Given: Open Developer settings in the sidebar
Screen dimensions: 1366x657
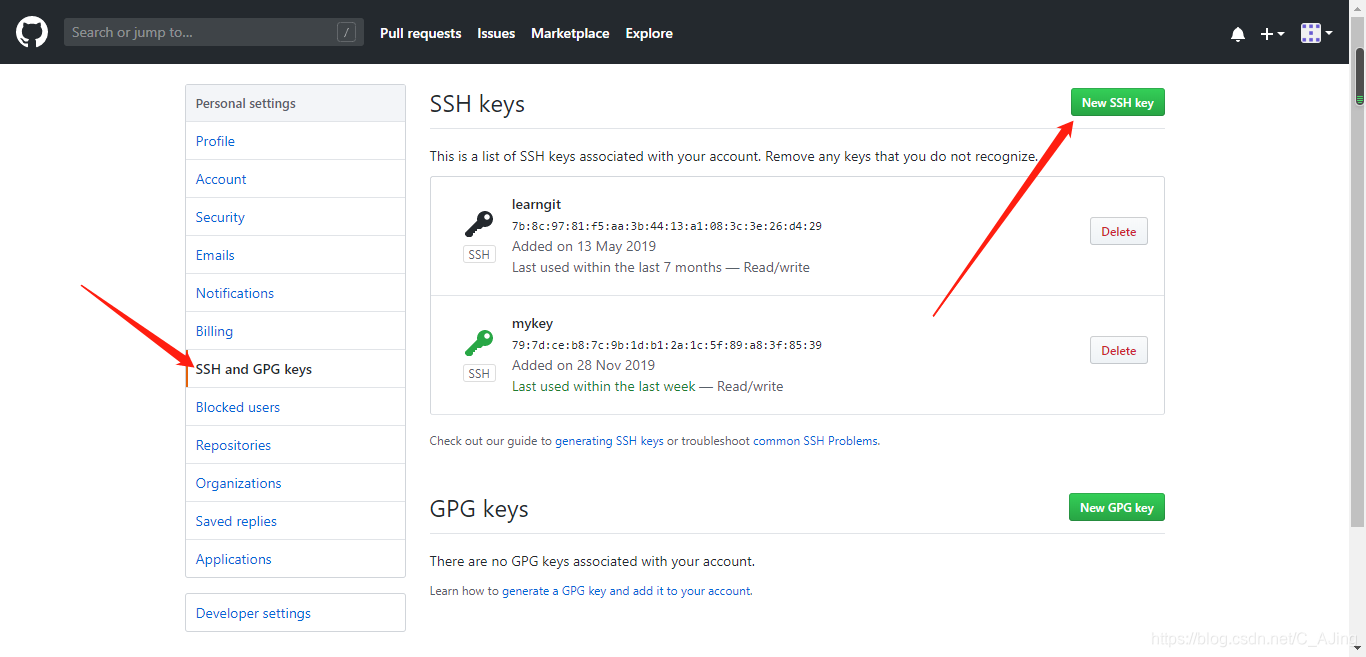Looking at the screenshot, I should click(x=253, y=612).
